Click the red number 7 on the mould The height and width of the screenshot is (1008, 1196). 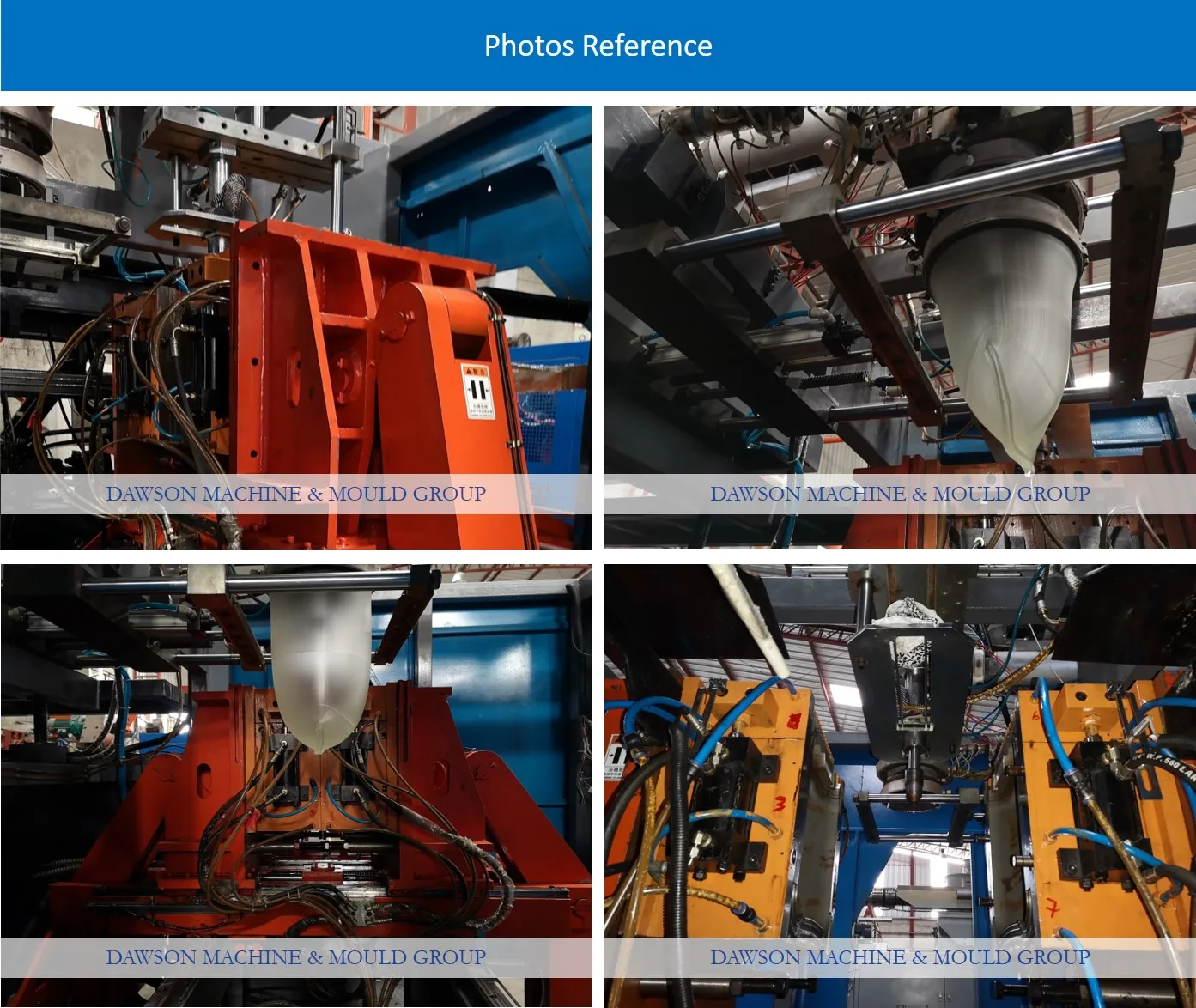1053,907
